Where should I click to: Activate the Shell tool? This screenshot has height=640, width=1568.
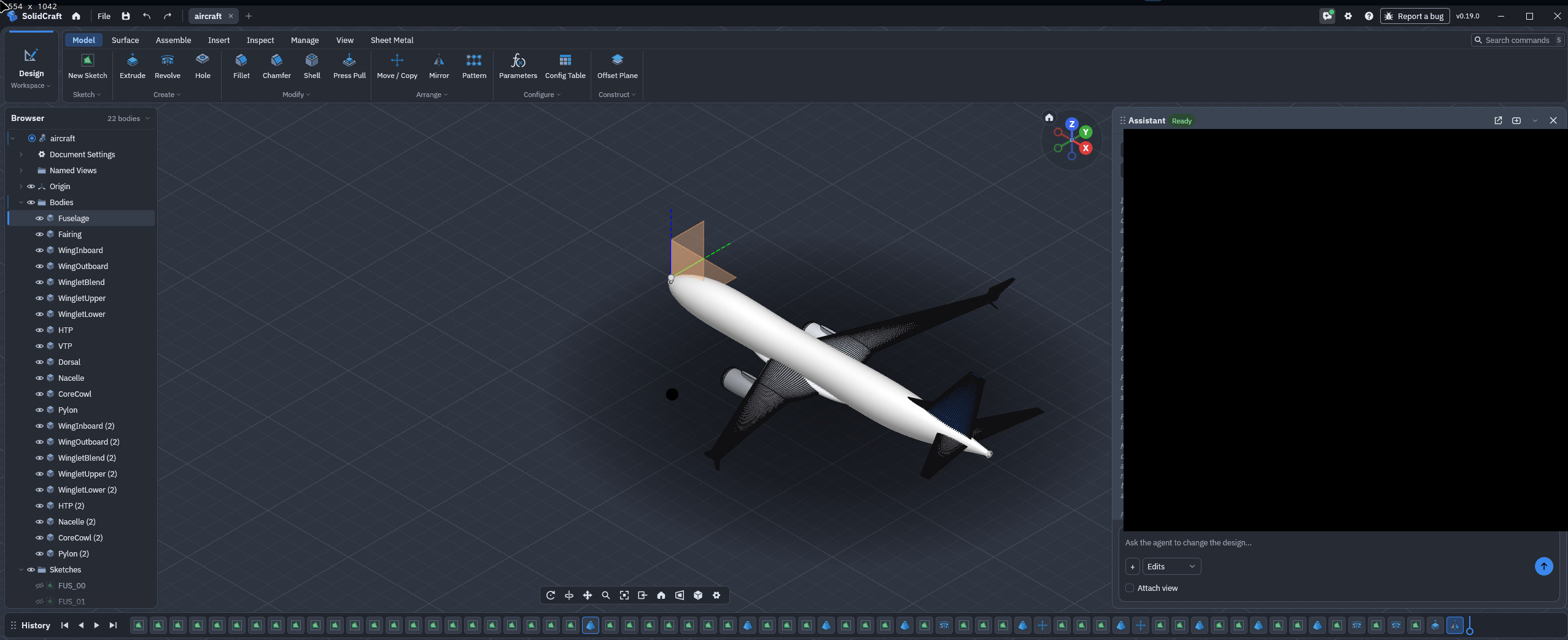312,66
